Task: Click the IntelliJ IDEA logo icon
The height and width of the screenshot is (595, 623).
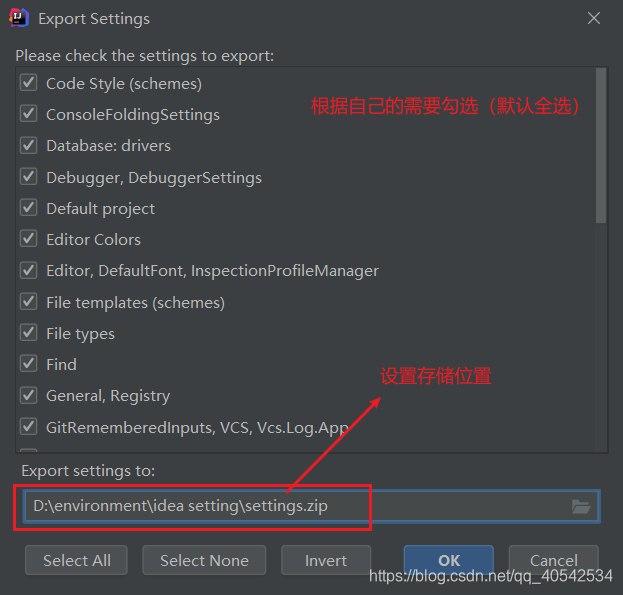Action: [19, 18]
